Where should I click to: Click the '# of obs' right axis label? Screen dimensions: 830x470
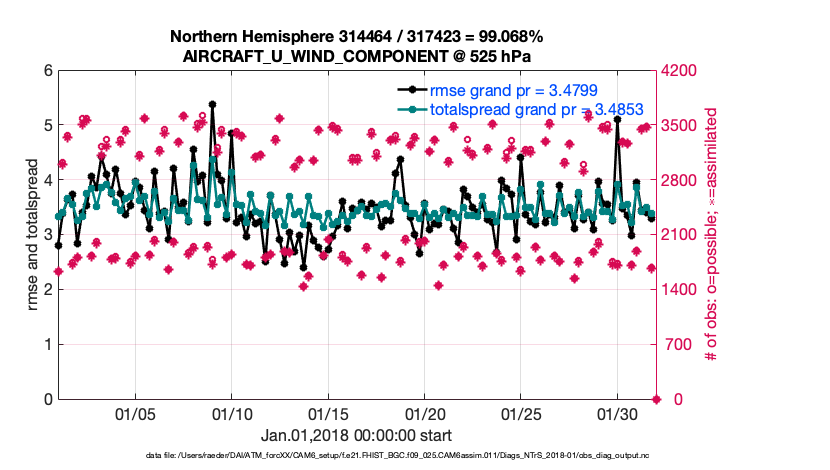[x=713, y=235]
